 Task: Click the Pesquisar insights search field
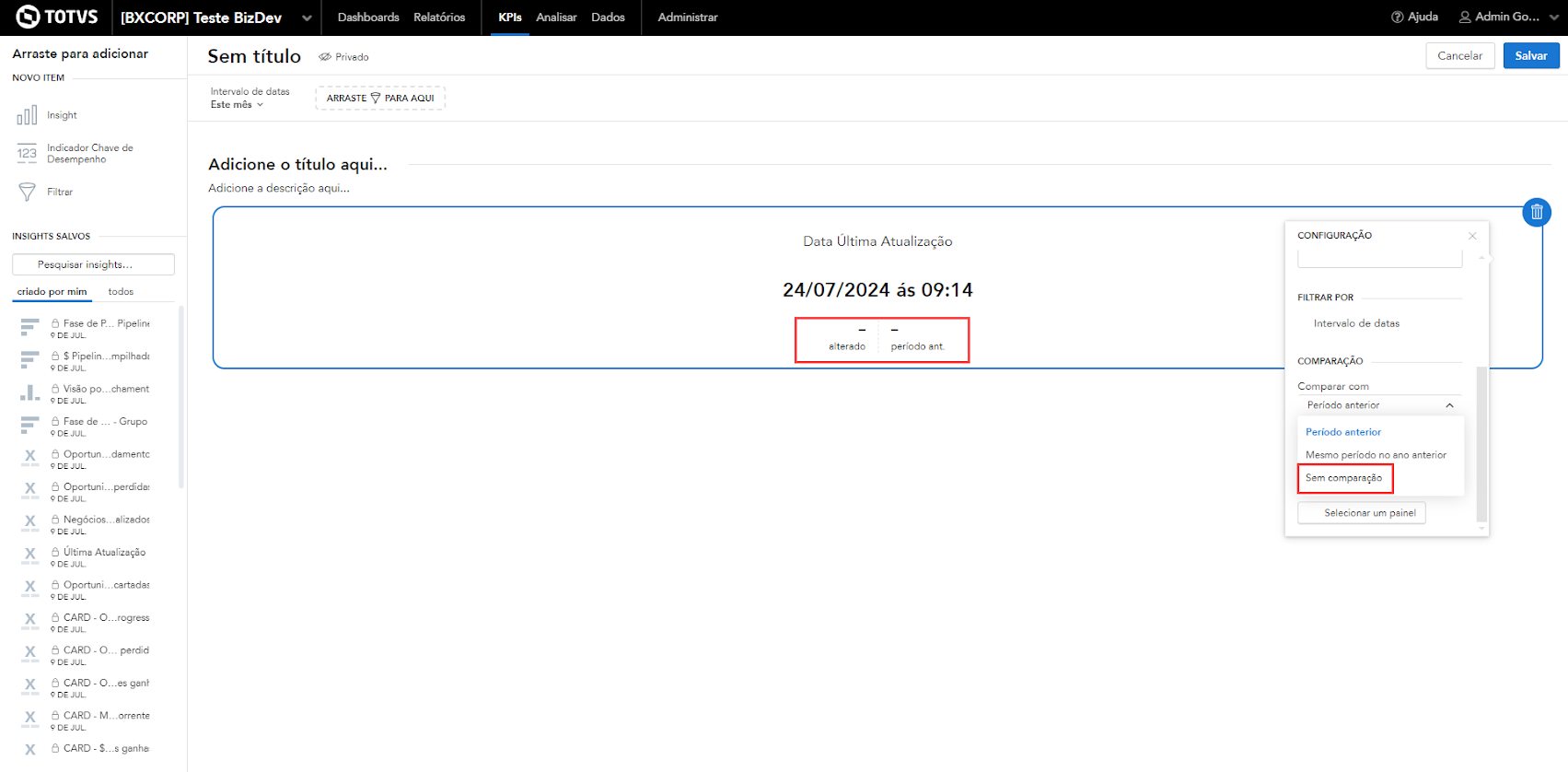click(x=93, y=264)
